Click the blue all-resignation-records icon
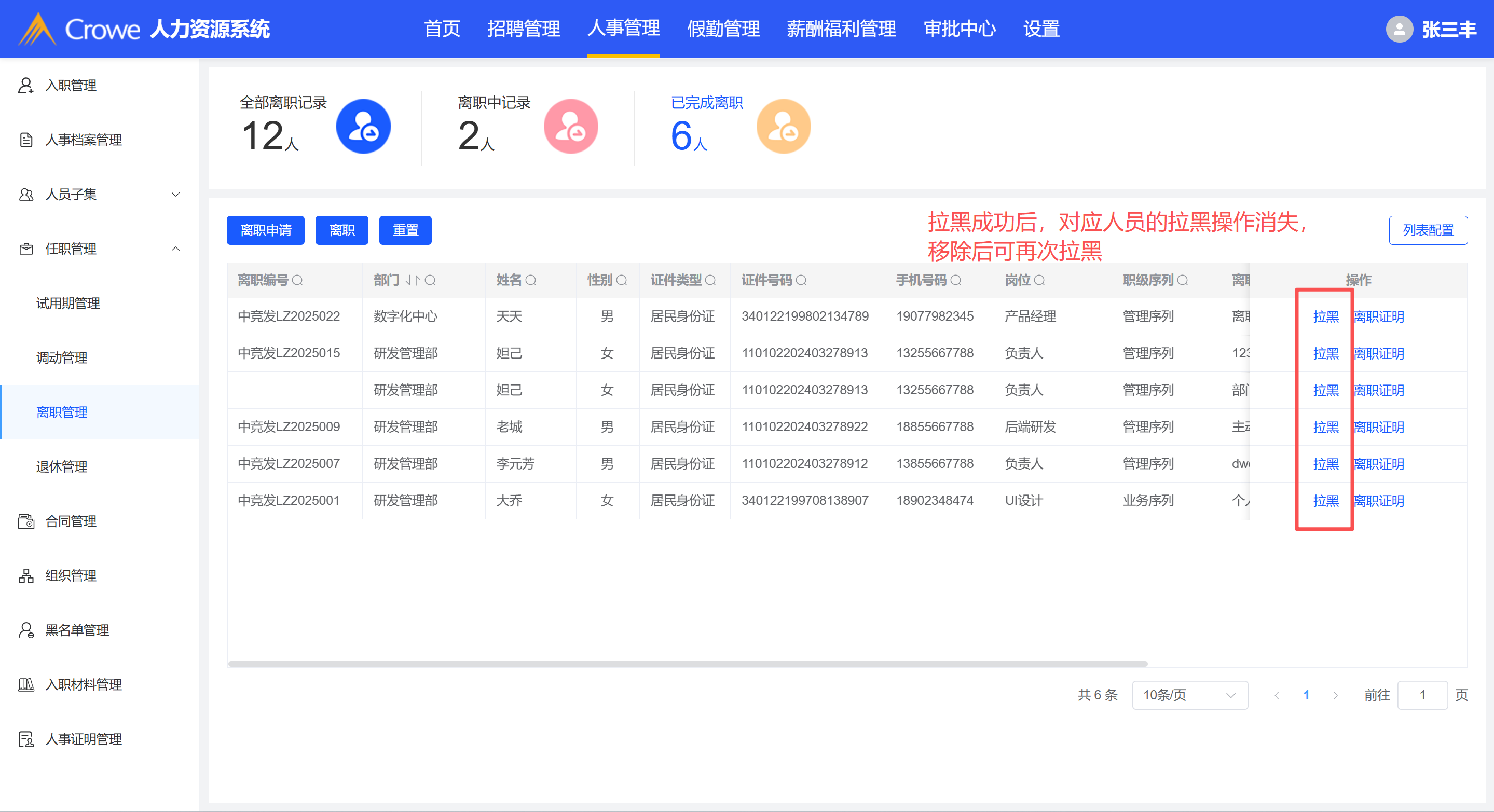This screenshot has height=812, width=1494. 363,127
